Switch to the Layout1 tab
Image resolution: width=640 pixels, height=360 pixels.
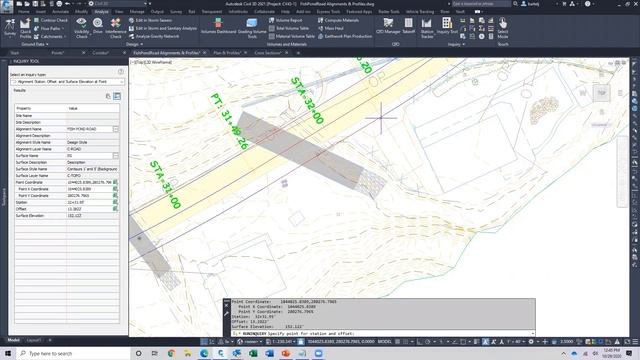(x=34, y=340)
